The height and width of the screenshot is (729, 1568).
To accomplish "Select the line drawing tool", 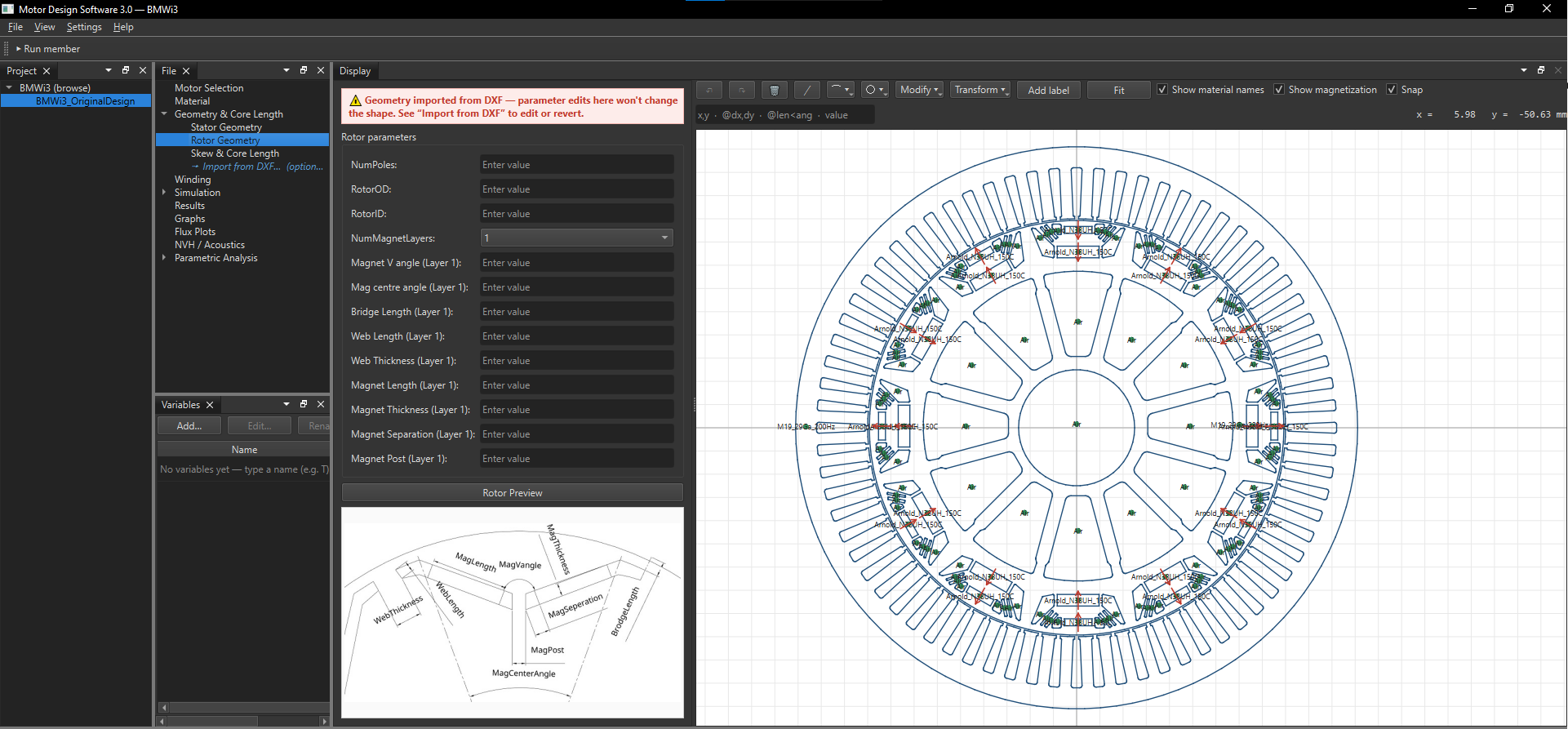I will (x=807, y=90).
